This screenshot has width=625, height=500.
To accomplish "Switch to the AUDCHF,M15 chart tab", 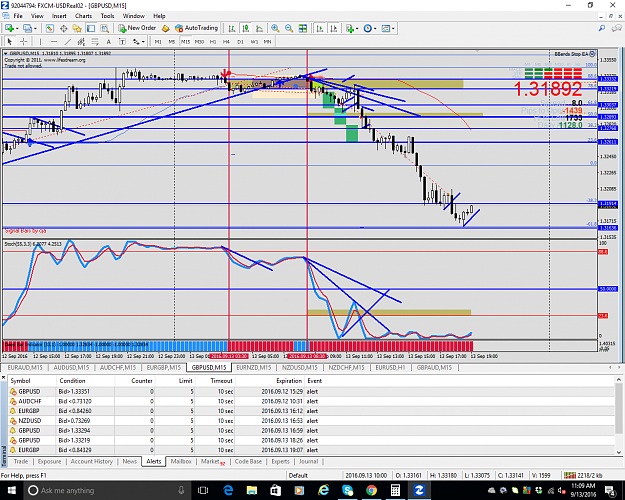I will [118, 368].
